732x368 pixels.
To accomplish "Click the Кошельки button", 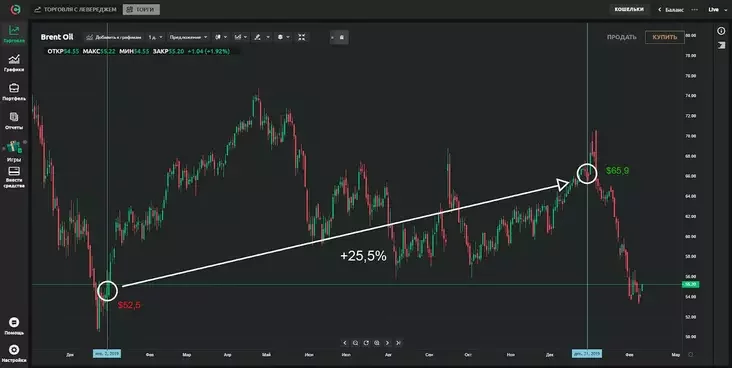I will [629, 9].
